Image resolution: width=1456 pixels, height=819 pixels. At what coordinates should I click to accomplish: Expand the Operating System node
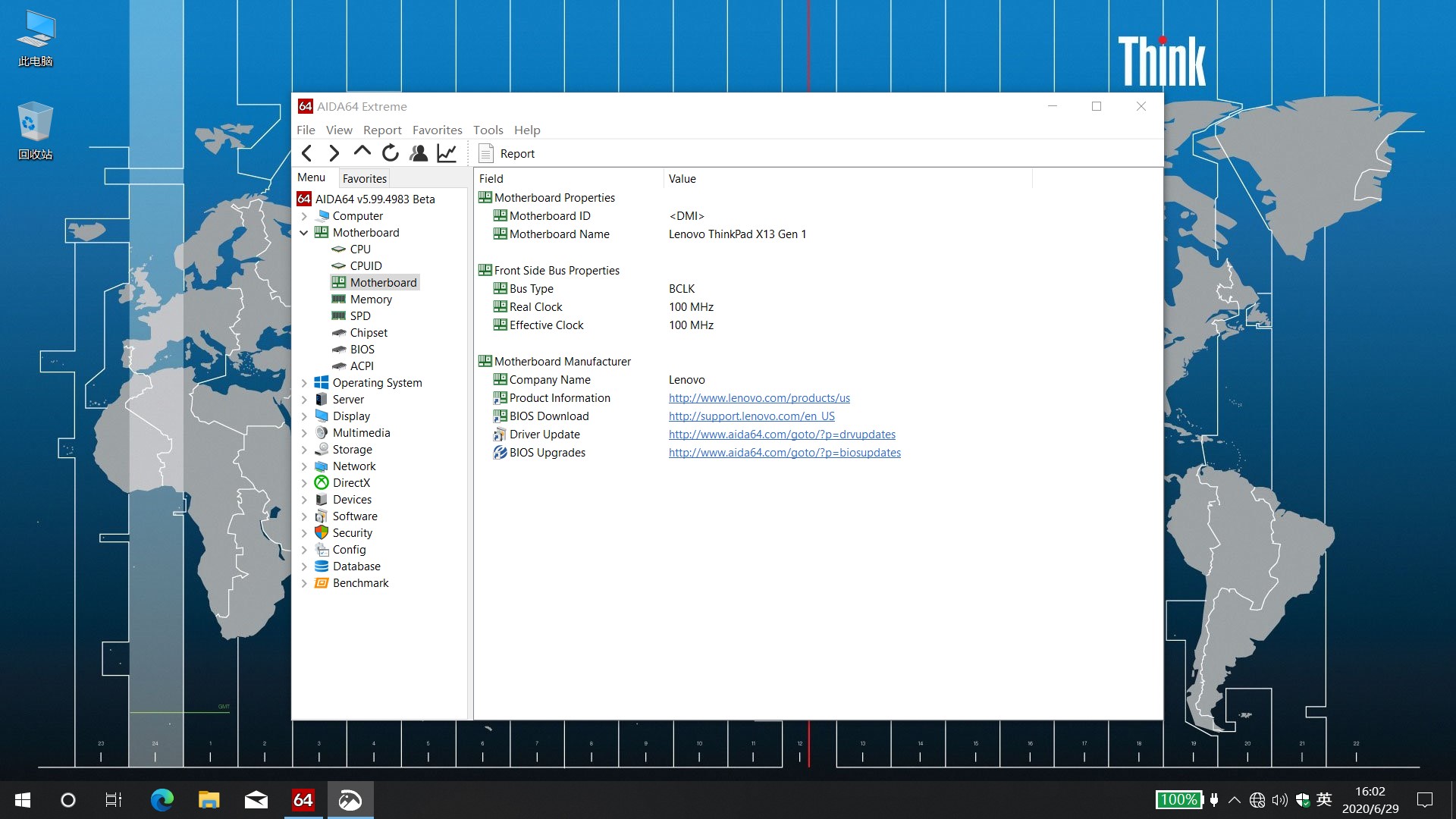click(x=304, y=383)
